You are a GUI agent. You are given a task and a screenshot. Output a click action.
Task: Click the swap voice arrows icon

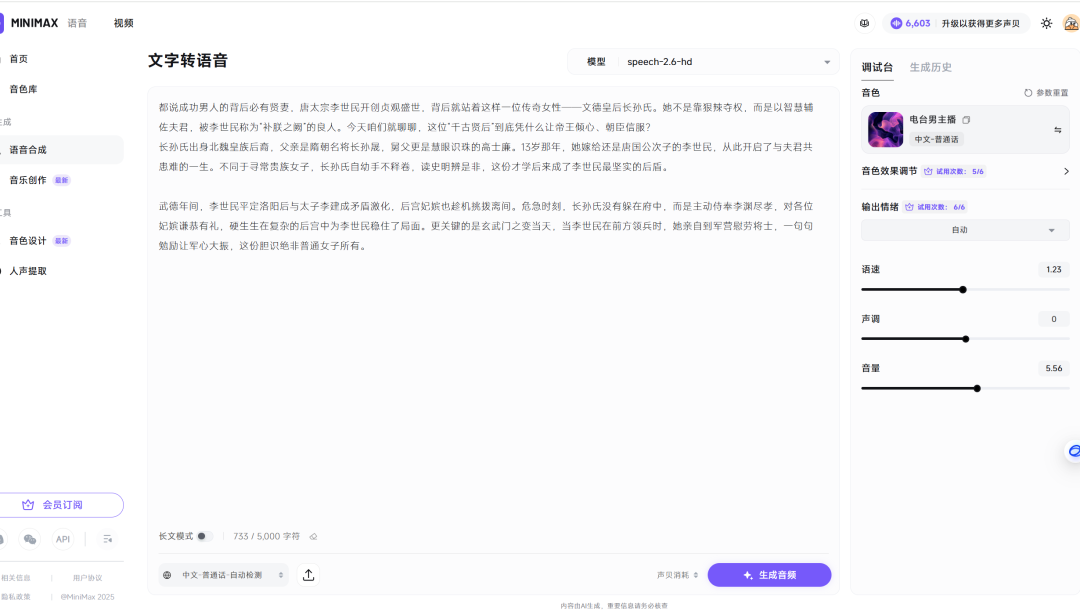click(x=1057, y=130)
